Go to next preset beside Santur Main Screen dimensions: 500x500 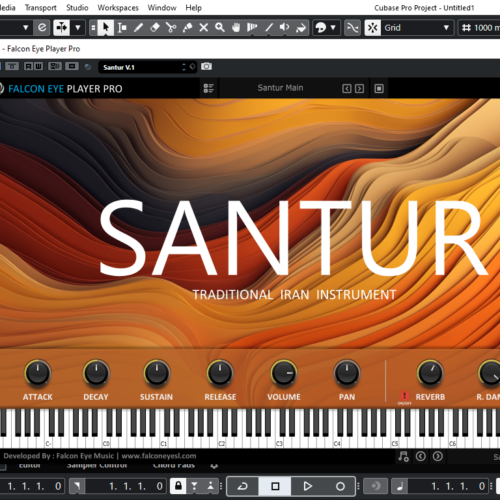pyautogui.click(x=359, y=88)
